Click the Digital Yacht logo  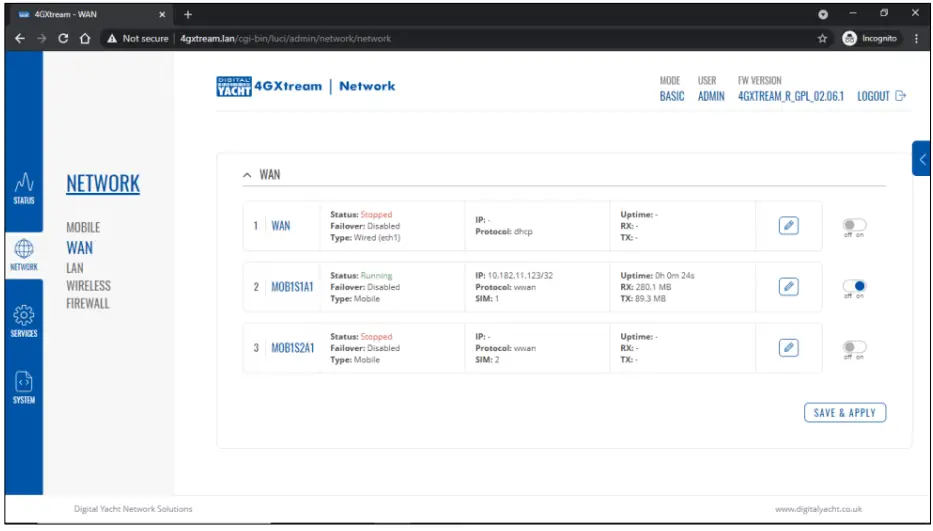(234, 86)
